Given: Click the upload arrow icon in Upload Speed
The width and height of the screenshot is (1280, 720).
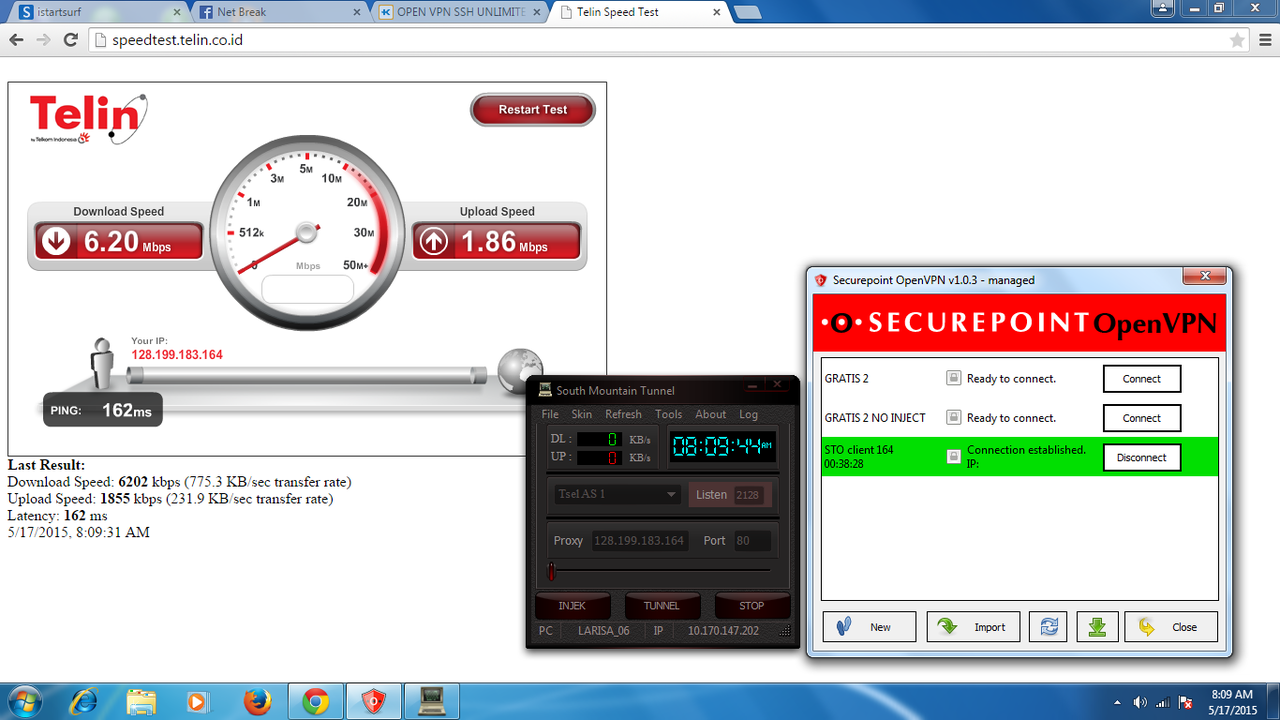Looking at the screenshot, I should pyautogui.click(x=433, y=242).
